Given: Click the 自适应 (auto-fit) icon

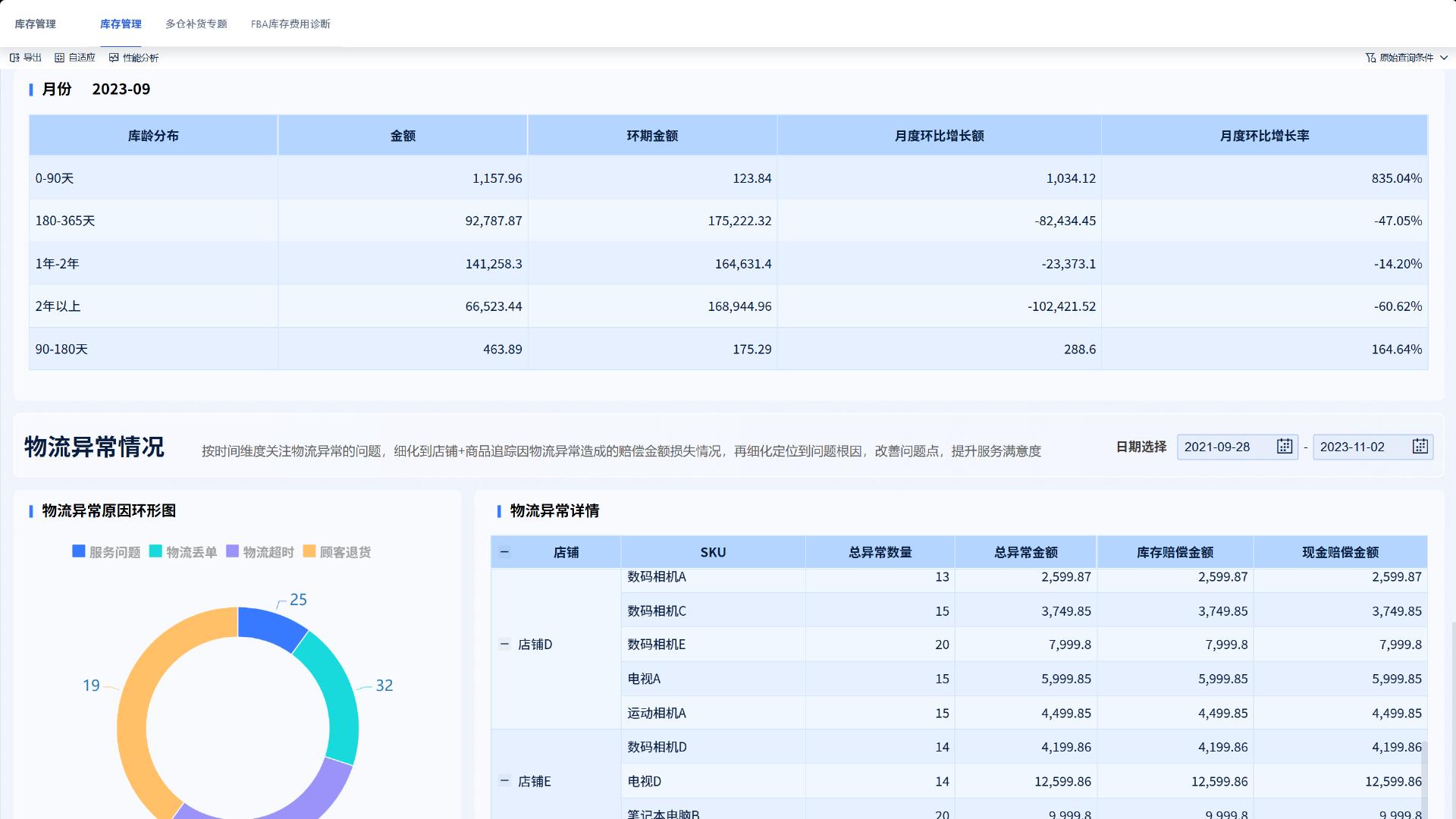Looking at the screenshot, I should (58, 57).
